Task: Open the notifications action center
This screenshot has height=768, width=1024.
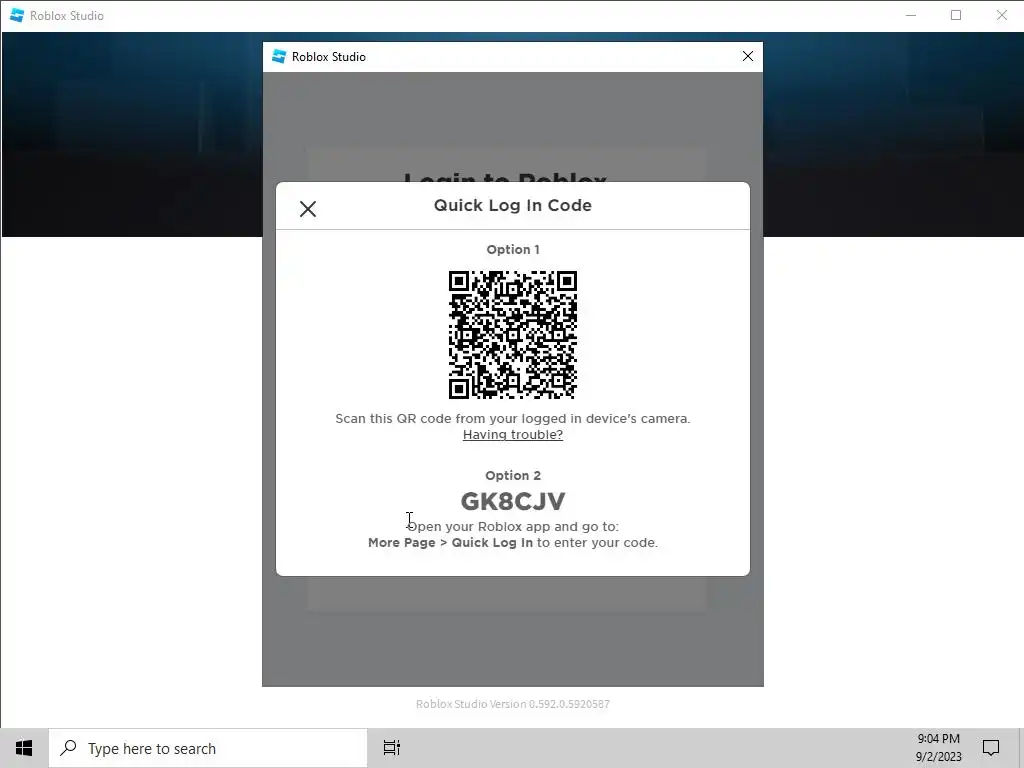Action: point(991,748)
